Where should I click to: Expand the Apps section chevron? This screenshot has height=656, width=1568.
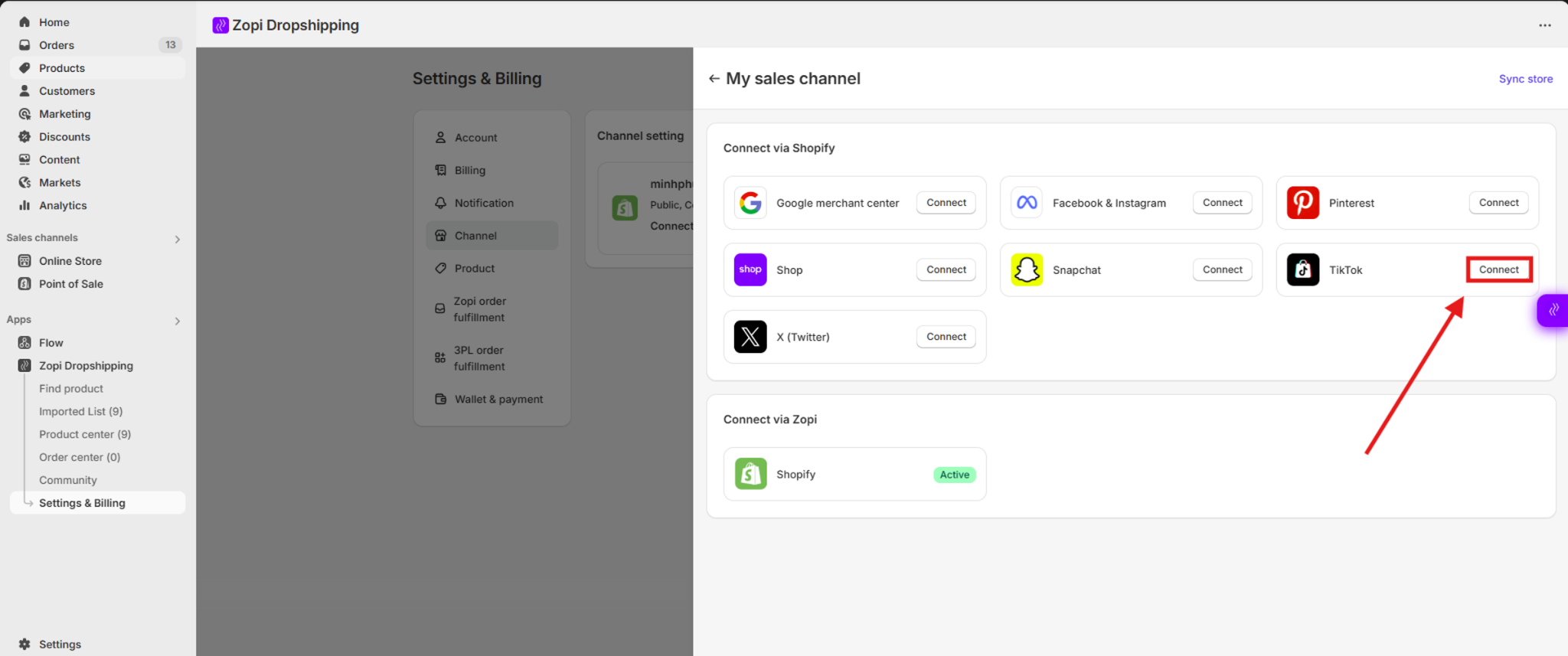pos(178,321)
